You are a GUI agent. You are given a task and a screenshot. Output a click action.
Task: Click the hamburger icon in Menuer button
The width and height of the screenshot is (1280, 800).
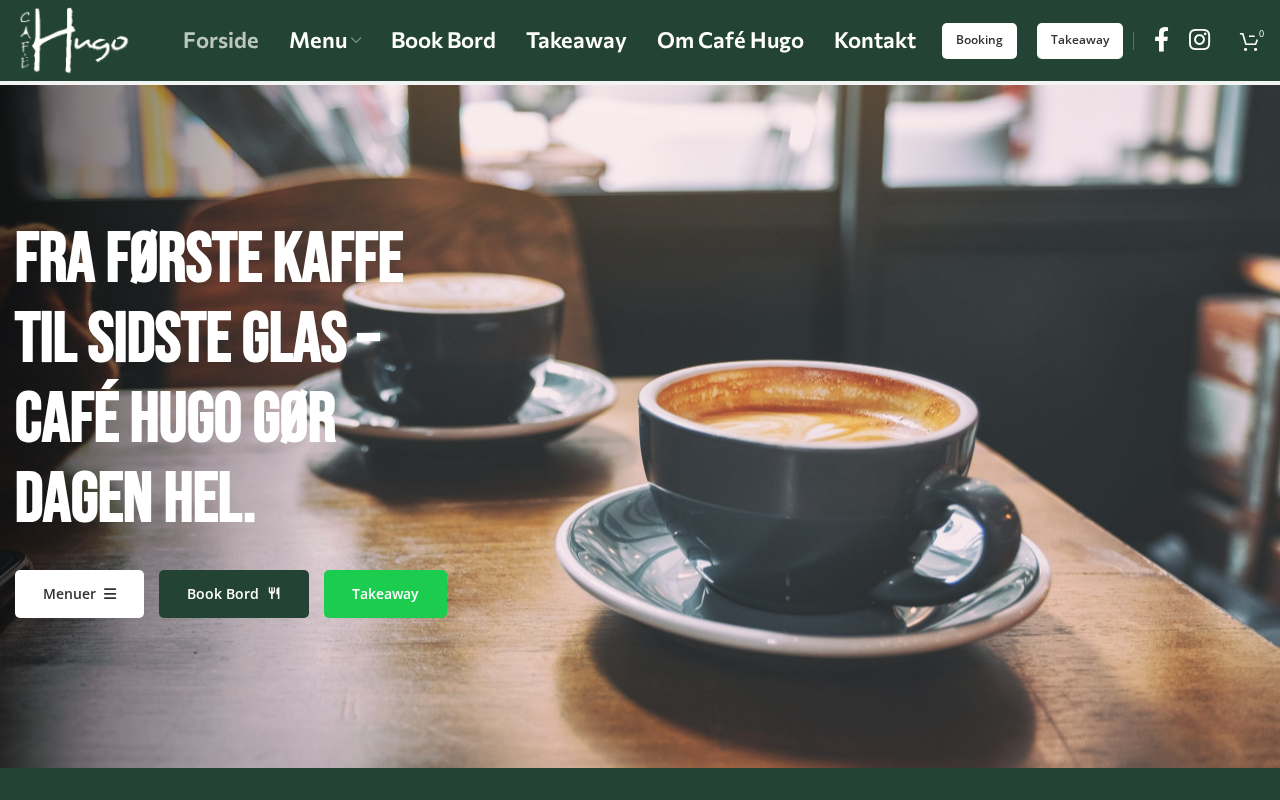[x=110, y=594]
